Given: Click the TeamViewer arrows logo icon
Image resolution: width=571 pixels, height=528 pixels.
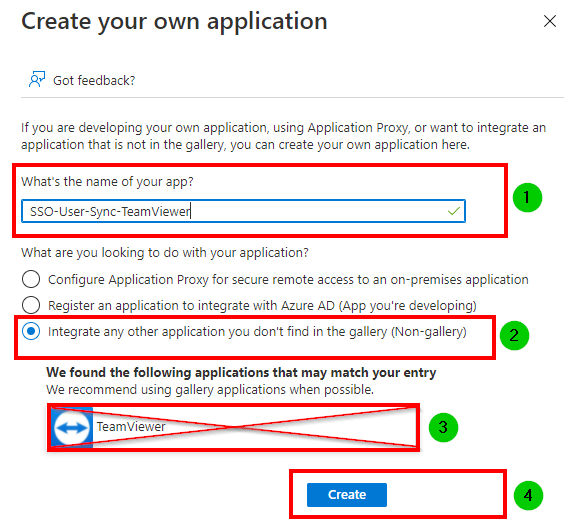Looking at the screenshot, I should pos(72,427).
